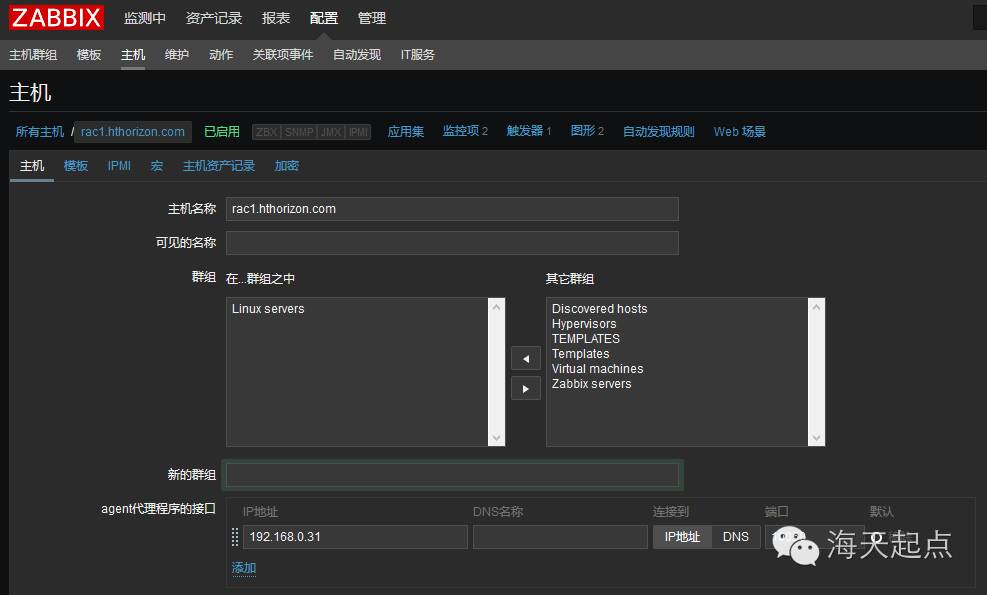Viewport: 987px width, 595px height.
Task: Focus the IP地址 field with 192.168.0.31
Action: pyautogui.click(x=355, y=537)
